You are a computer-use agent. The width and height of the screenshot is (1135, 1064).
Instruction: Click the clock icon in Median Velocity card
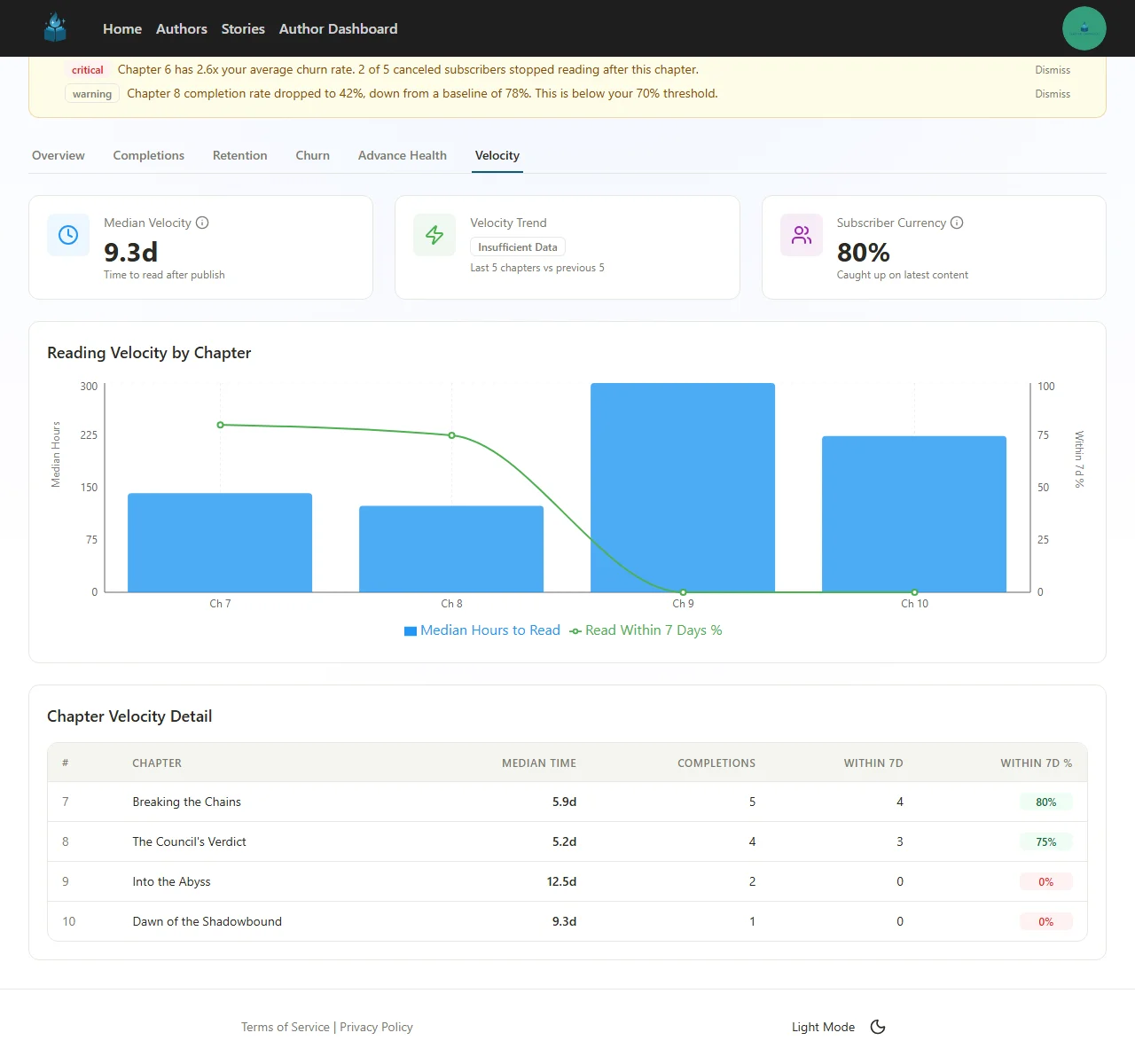click(x=68, y=235)
